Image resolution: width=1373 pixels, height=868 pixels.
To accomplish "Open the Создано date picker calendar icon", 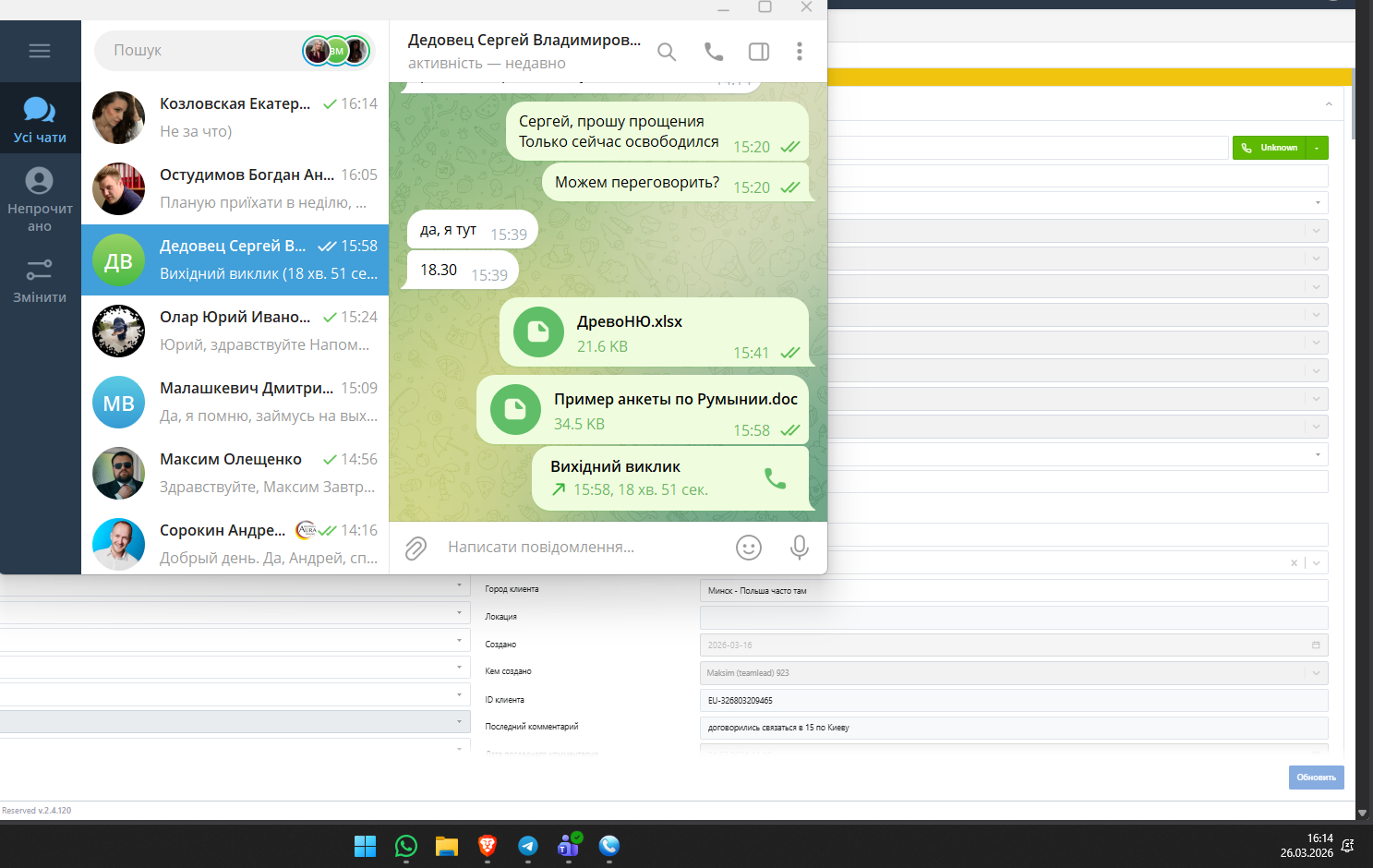I will 1316,645.
